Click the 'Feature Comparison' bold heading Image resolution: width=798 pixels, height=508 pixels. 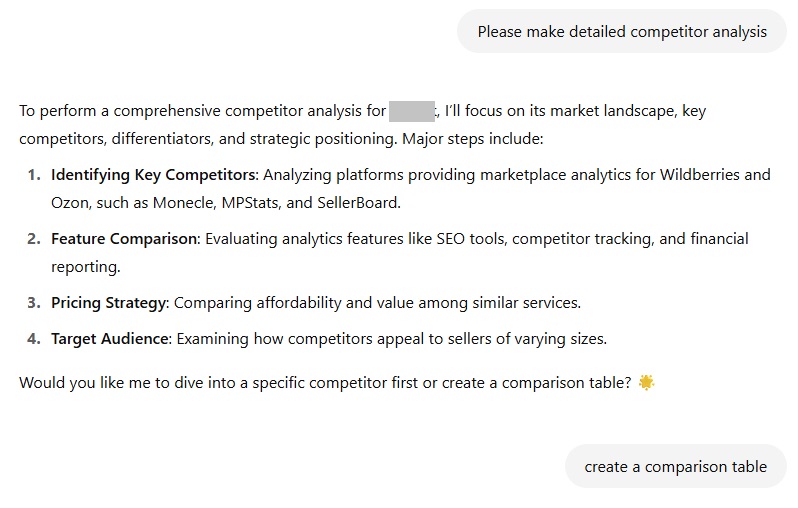tap(126, 239)
